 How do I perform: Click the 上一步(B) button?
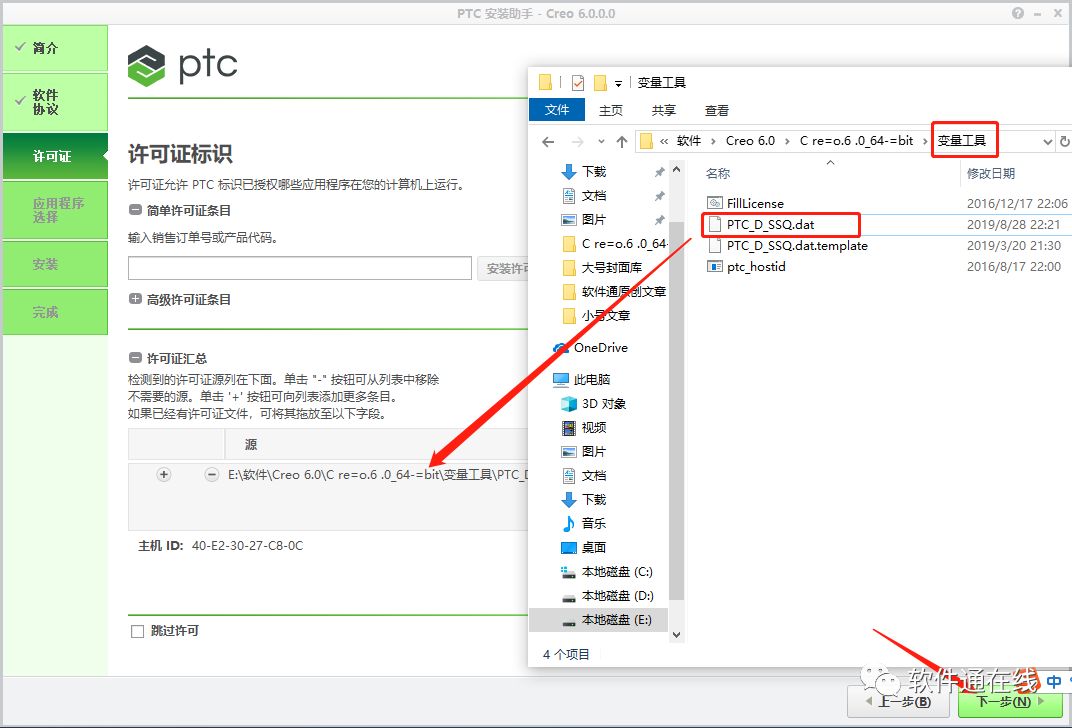(x=898, y=702)
